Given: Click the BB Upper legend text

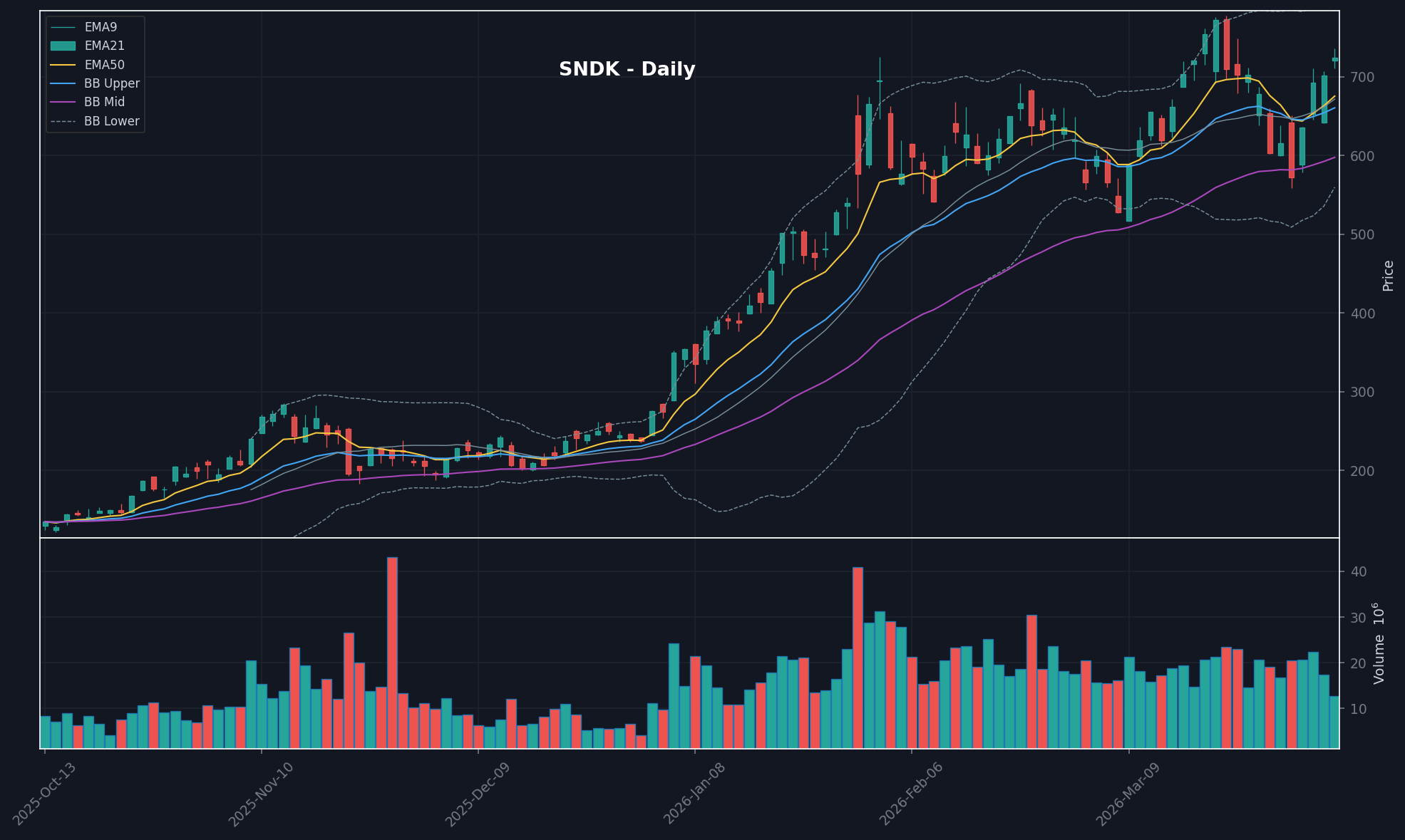Looking at the screenshot, I should [x=110, y=83].
